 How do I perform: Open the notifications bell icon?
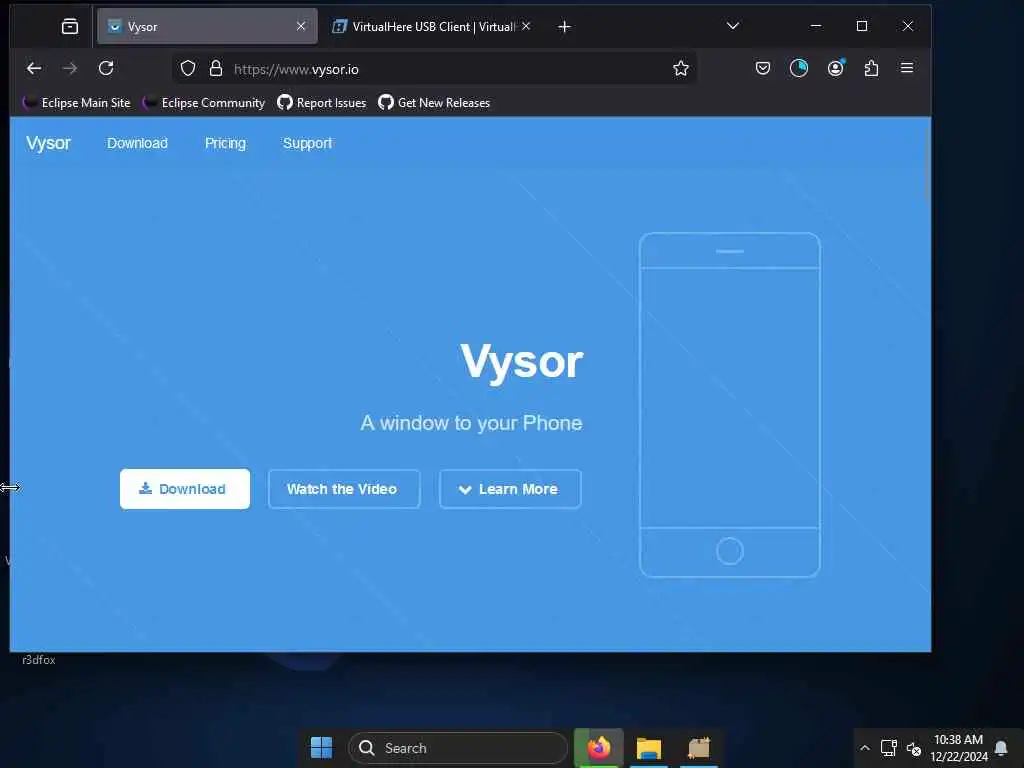point(1001,748)
